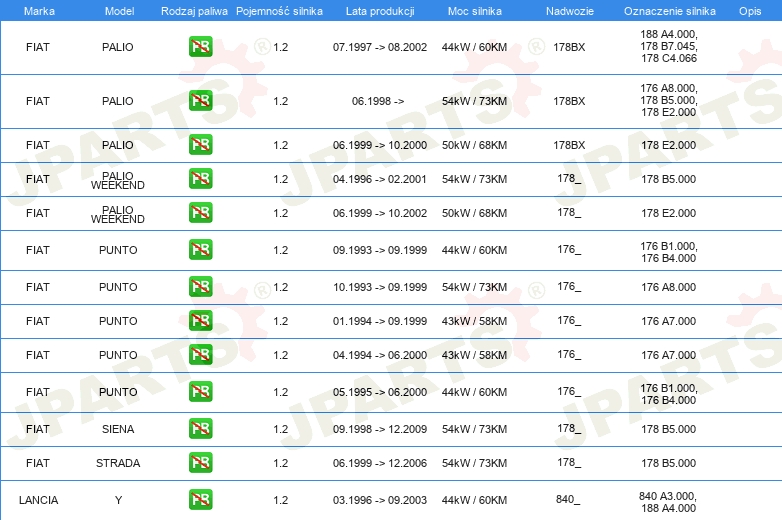782x520 pixels.
Task: Select fuel icon in Palio Weekend 06.1999 row
Action: point(200,212)
